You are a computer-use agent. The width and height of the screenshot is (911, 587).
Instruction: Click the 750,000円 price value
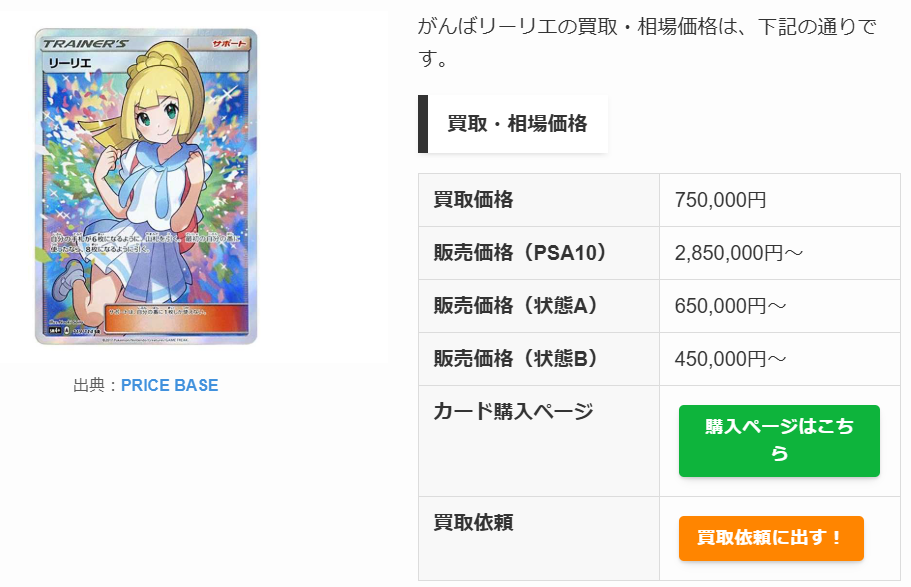(720, 200)
